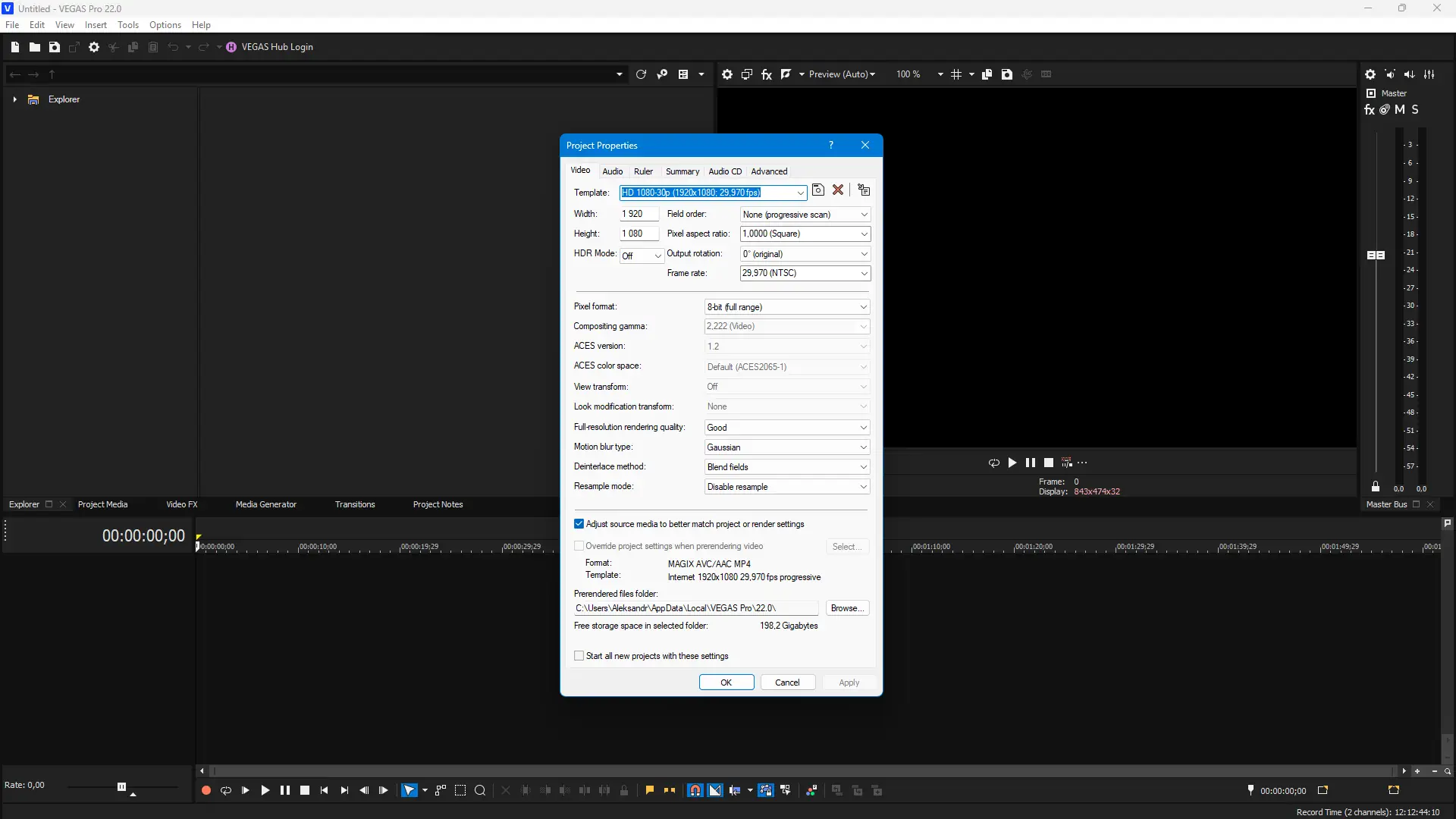Click the Browse... button for prerendered folder

pyautogui.click(x=847, y=608)
